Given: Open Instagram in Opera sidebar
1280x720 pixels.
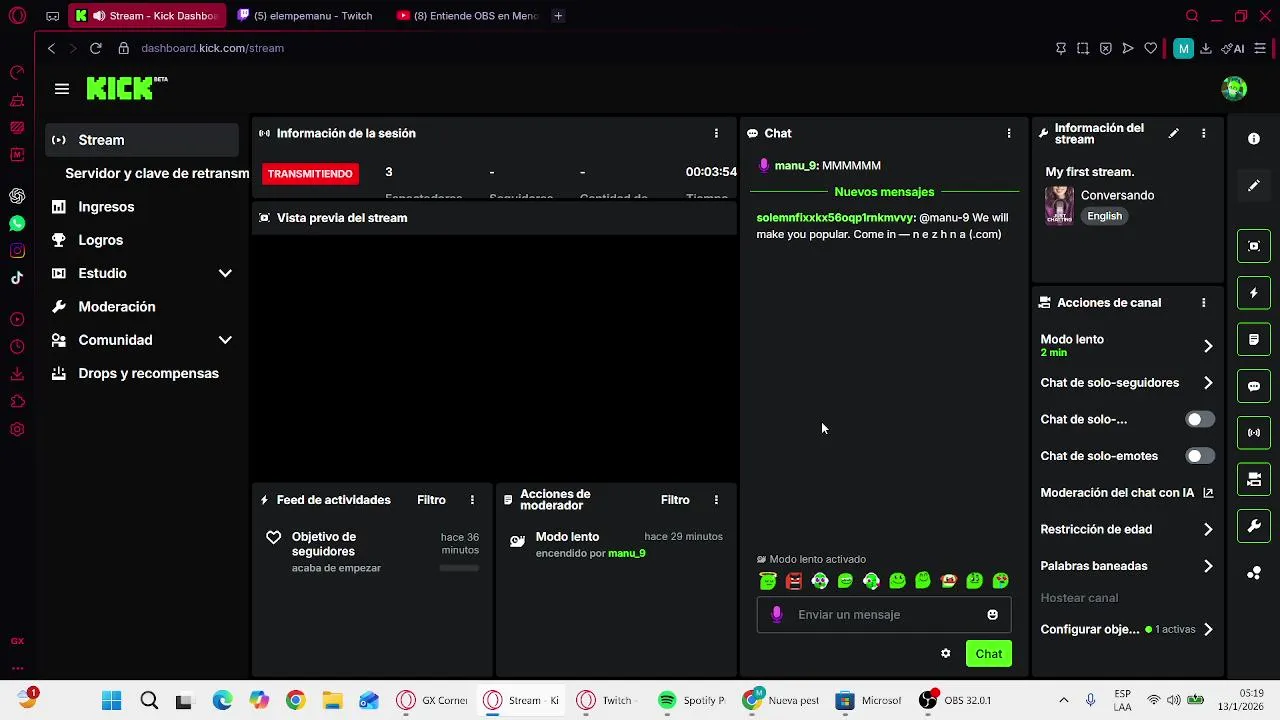Looking at the screenshot, I should click(x=17, y=251).
